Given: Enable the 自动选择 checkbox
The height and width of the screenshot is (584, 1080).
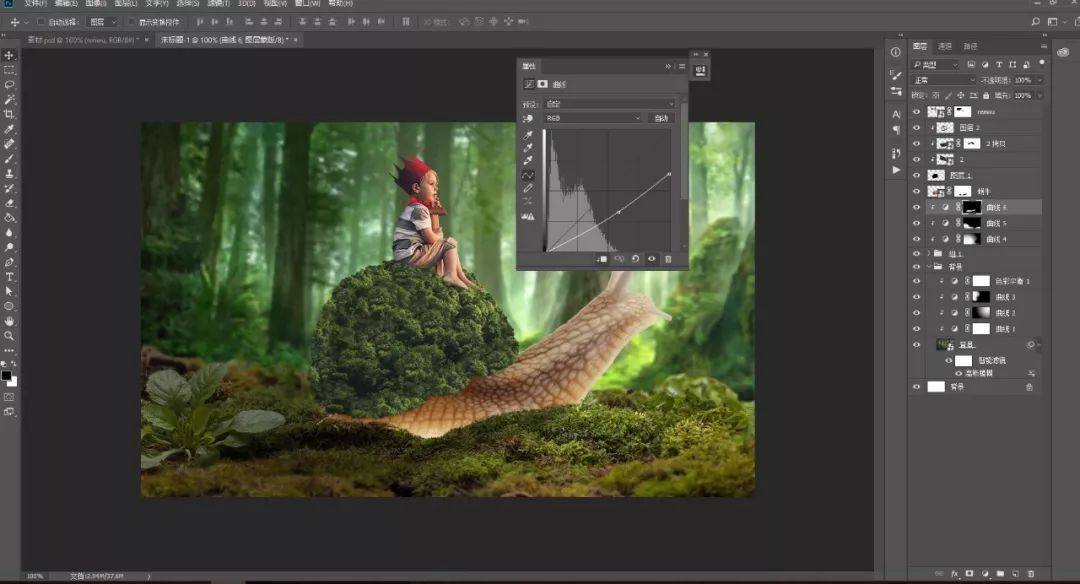Looking at the screenshot, I should point(41,22).
